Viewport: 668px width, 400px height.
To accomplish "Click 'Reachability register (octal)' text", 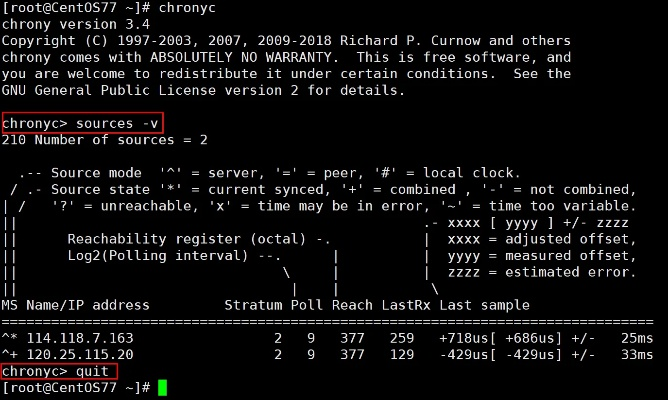I will tap(187, 239).
